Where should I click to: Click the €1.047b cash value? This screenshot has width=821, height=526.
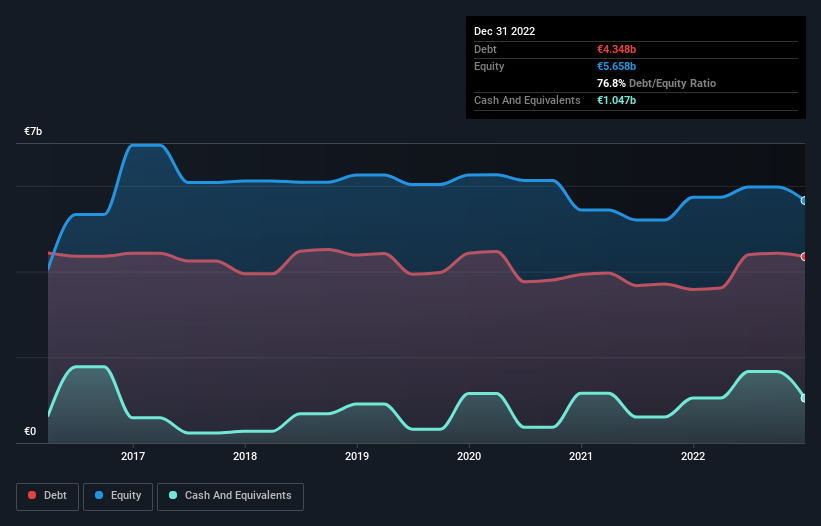click(x=617, y=100)
